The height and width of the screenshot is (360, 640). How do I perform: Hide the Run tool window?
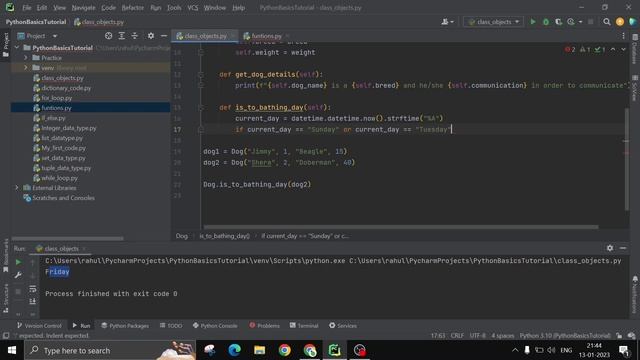coord(623,248)
